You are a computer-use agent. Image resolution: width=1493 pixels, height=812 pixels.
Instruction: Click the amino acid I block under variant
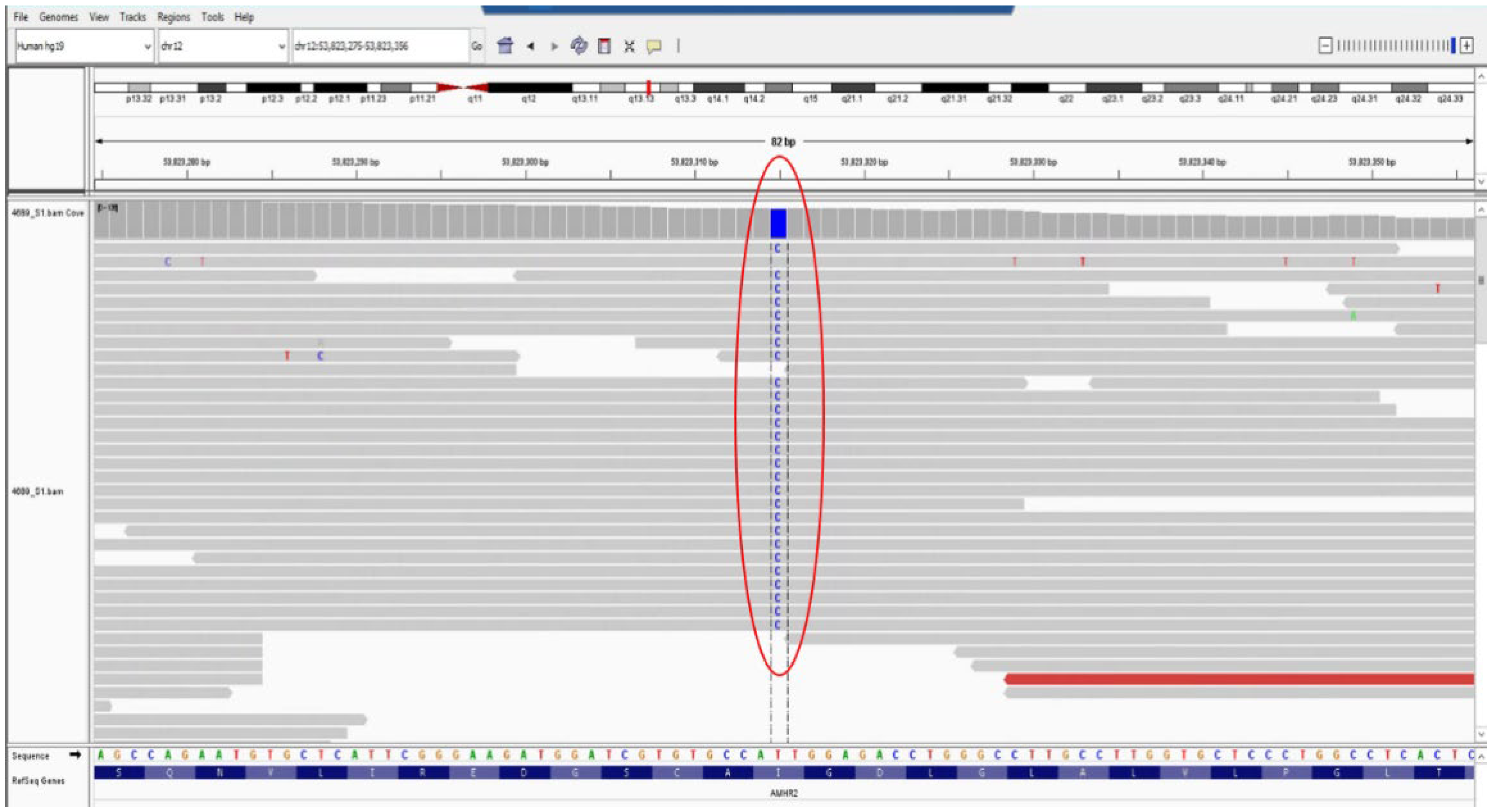pyautogui.click(x=778, y=773)
